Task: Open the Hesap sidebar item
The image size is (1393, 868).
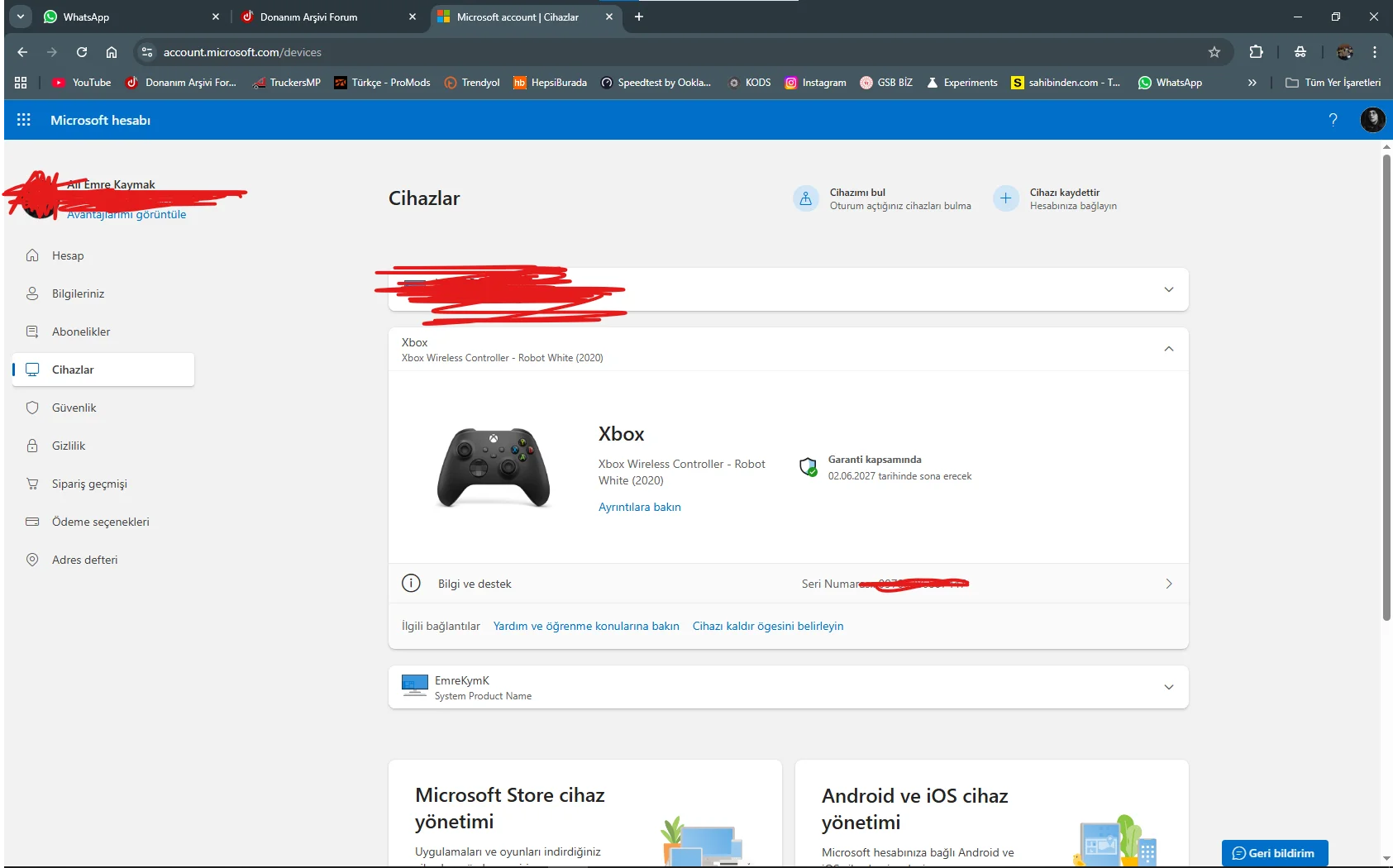Action: click(103, 255)
